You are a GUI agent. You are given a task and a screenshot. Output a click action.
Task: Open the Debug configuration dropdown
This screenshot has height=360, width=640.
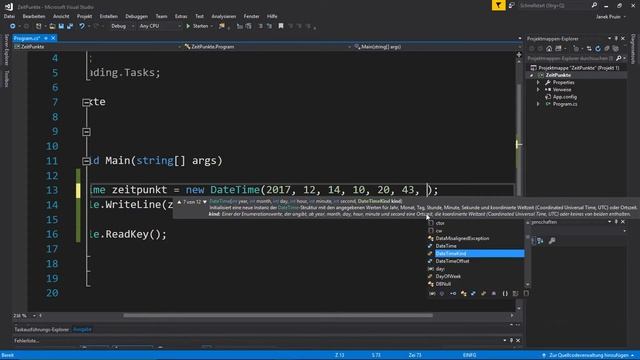122,26
